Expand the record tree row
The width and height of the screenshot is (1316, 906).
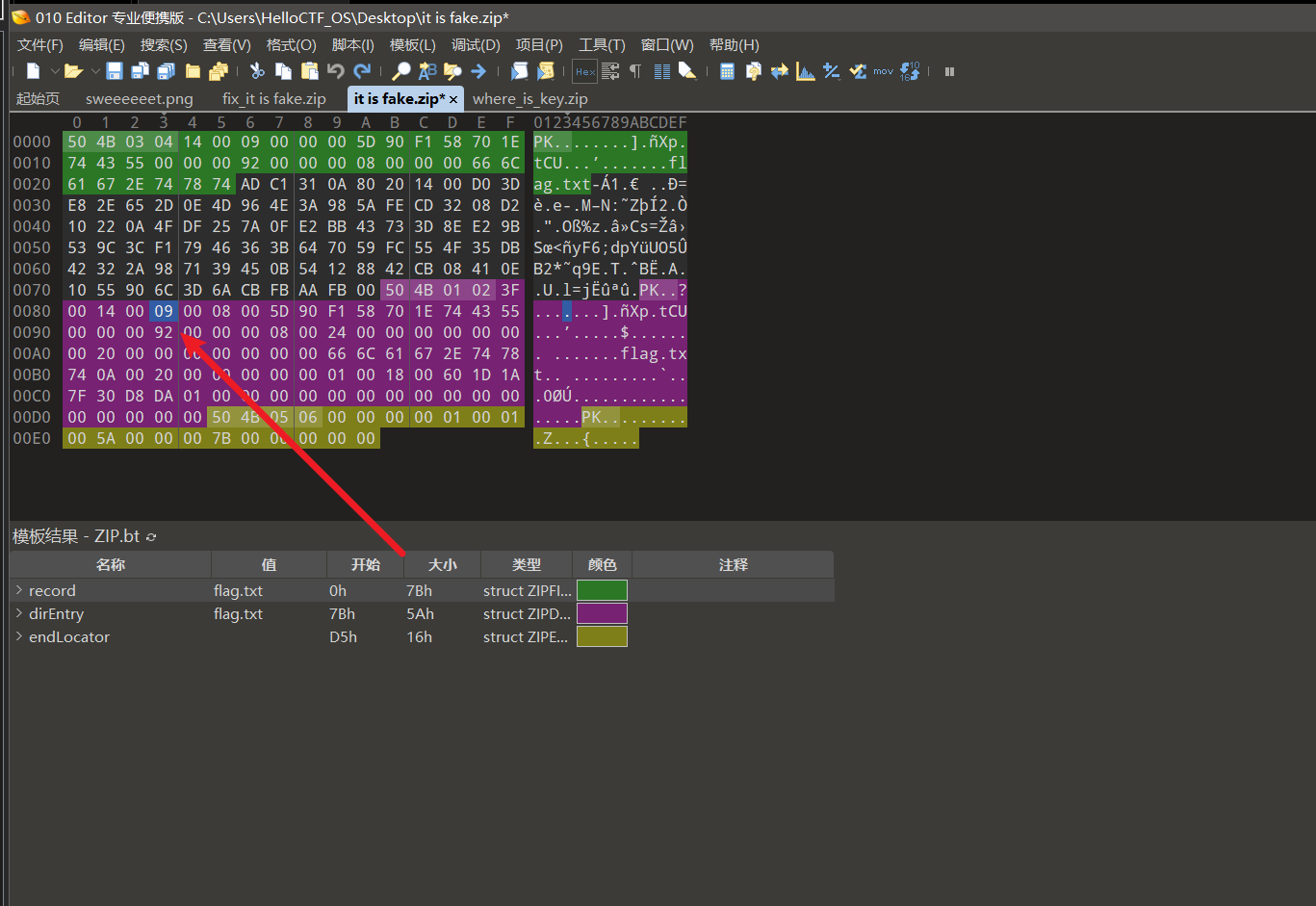[19, 590]
